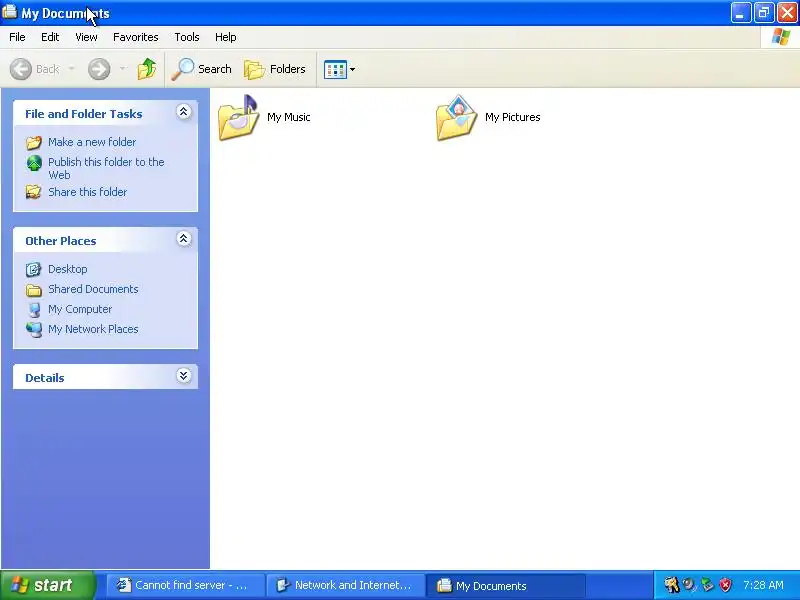Open the My Pictures folder icon
800x600 pixels.
coord(457,117)
